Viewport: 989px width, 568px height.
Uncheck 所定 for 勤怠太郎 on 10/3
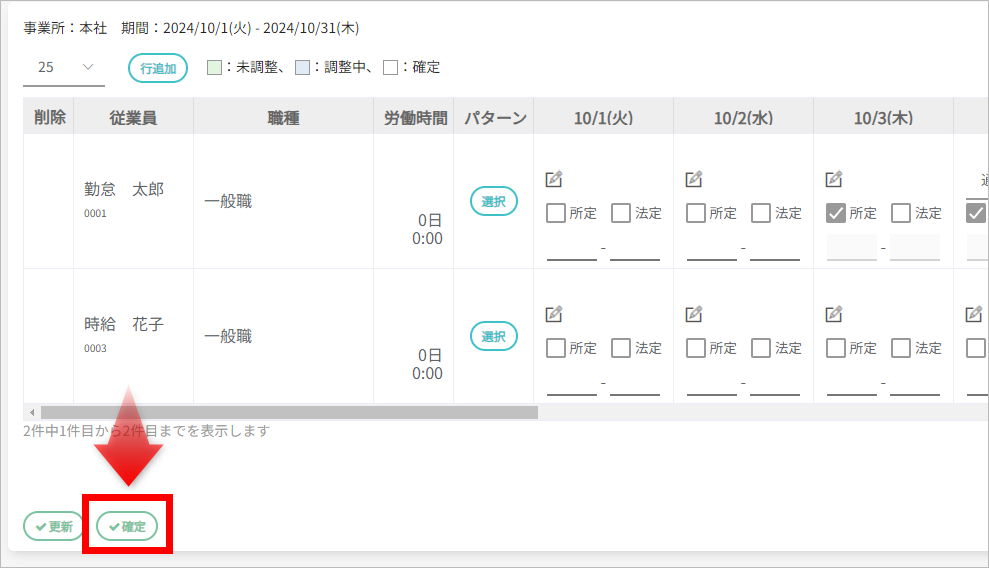click(836, 213)
